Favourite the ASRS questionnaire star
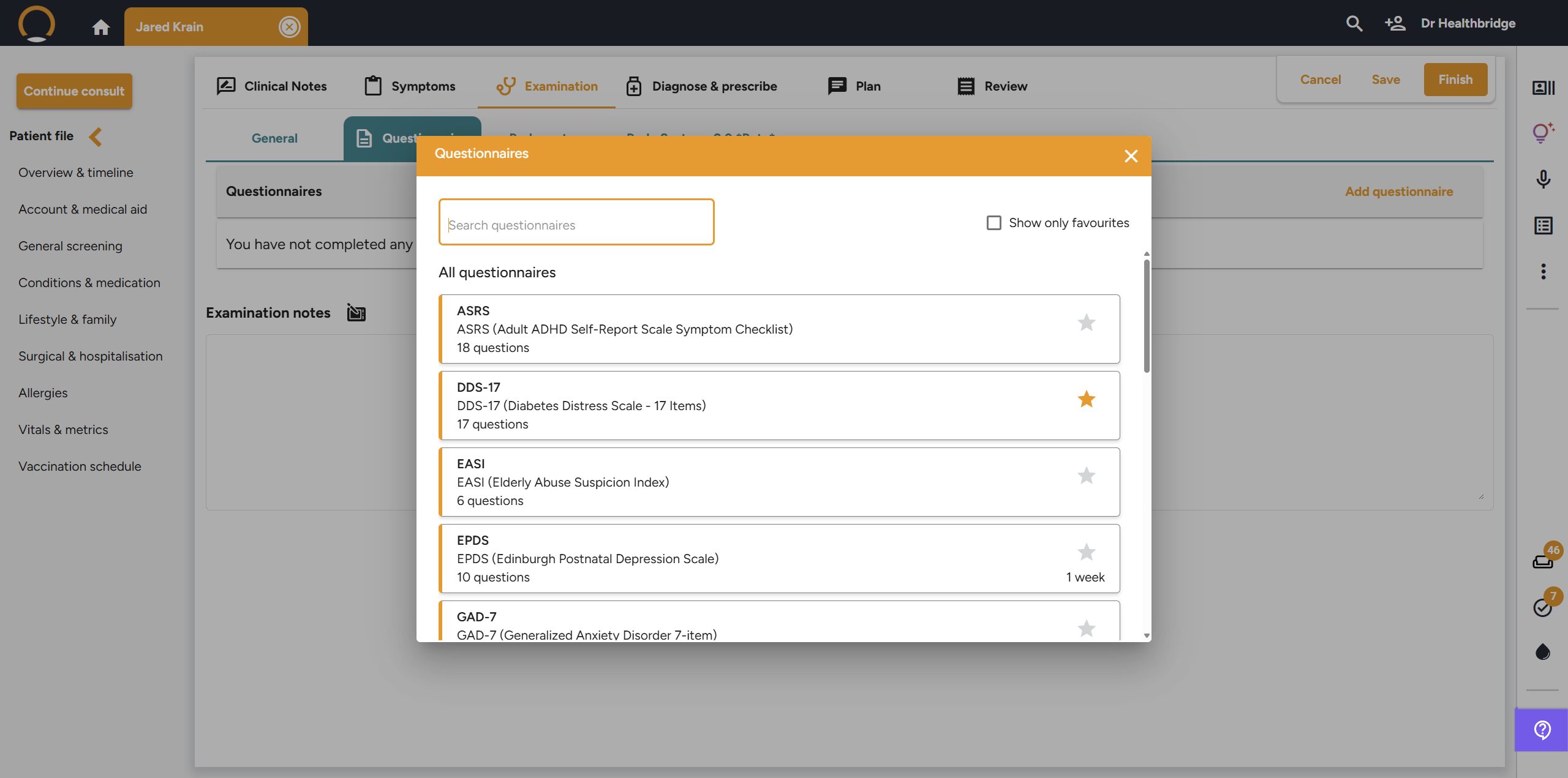The image size is (1568, 778). click(1086, 323)
